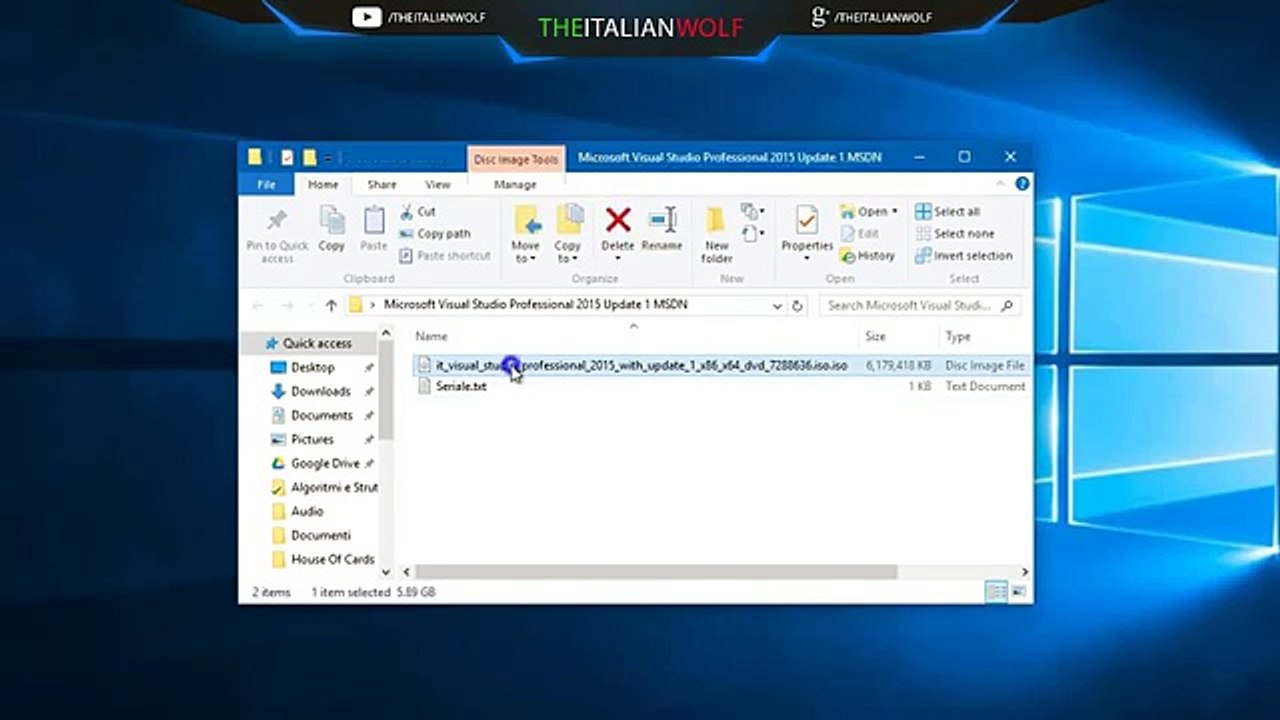Select the Seriale.txt file
This screenshot has width=1280, height=720.
click(x=461, y=386)
